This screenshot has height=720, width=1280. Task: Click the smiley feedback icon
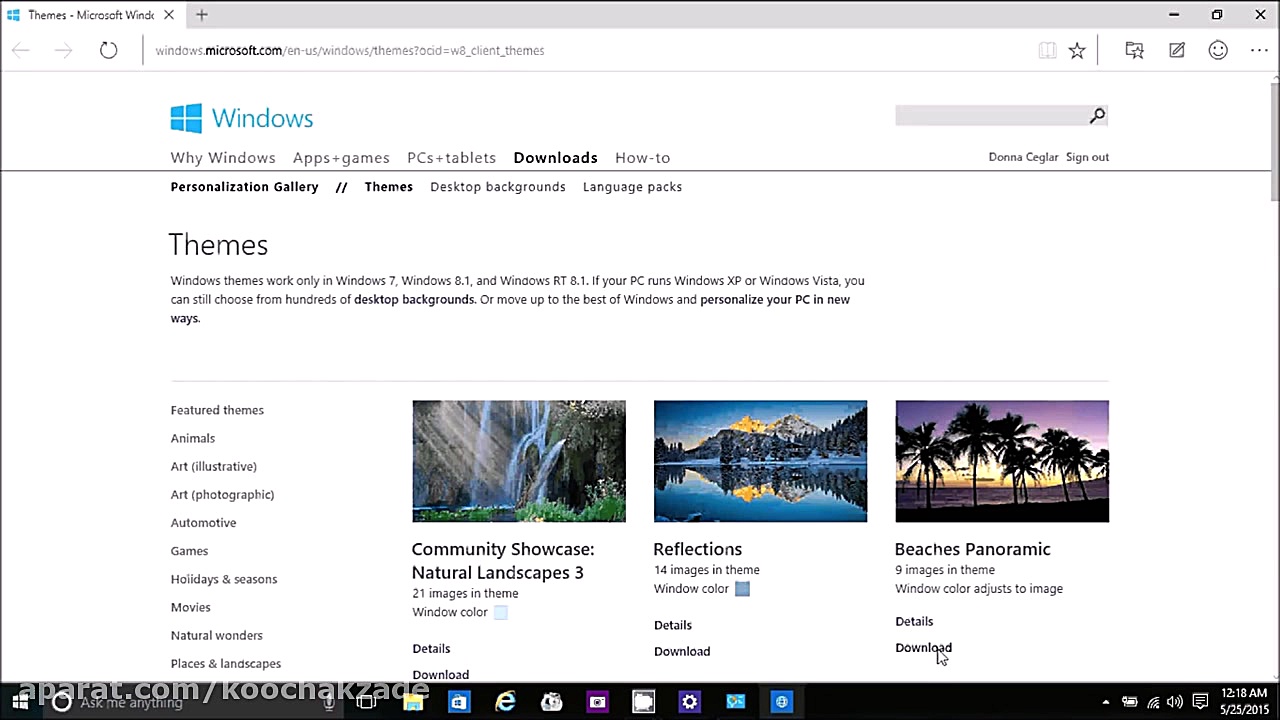(1218, 50)
